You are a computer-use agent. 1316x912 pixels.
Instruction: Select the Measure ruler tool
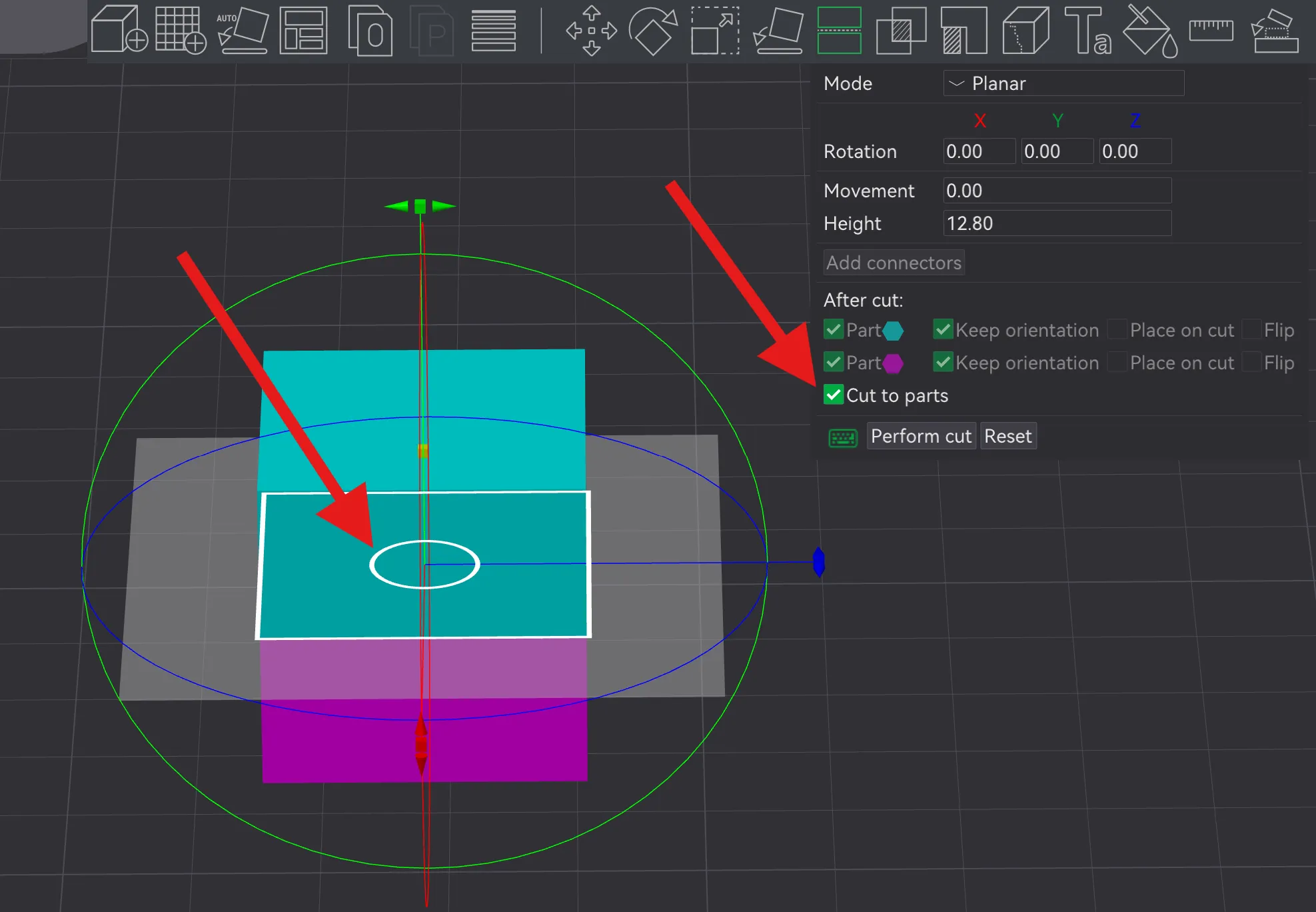click(x=1211, y=30)
